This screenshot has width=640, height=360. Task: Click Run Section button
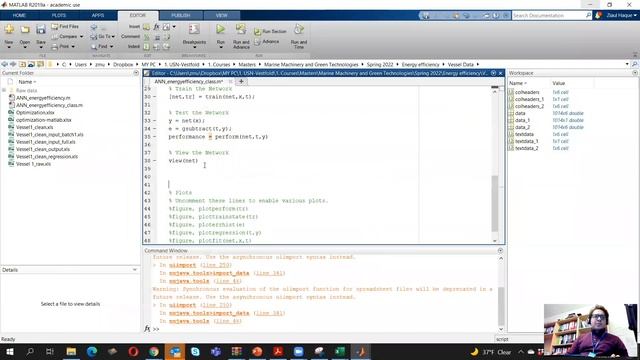pos(270,31)
